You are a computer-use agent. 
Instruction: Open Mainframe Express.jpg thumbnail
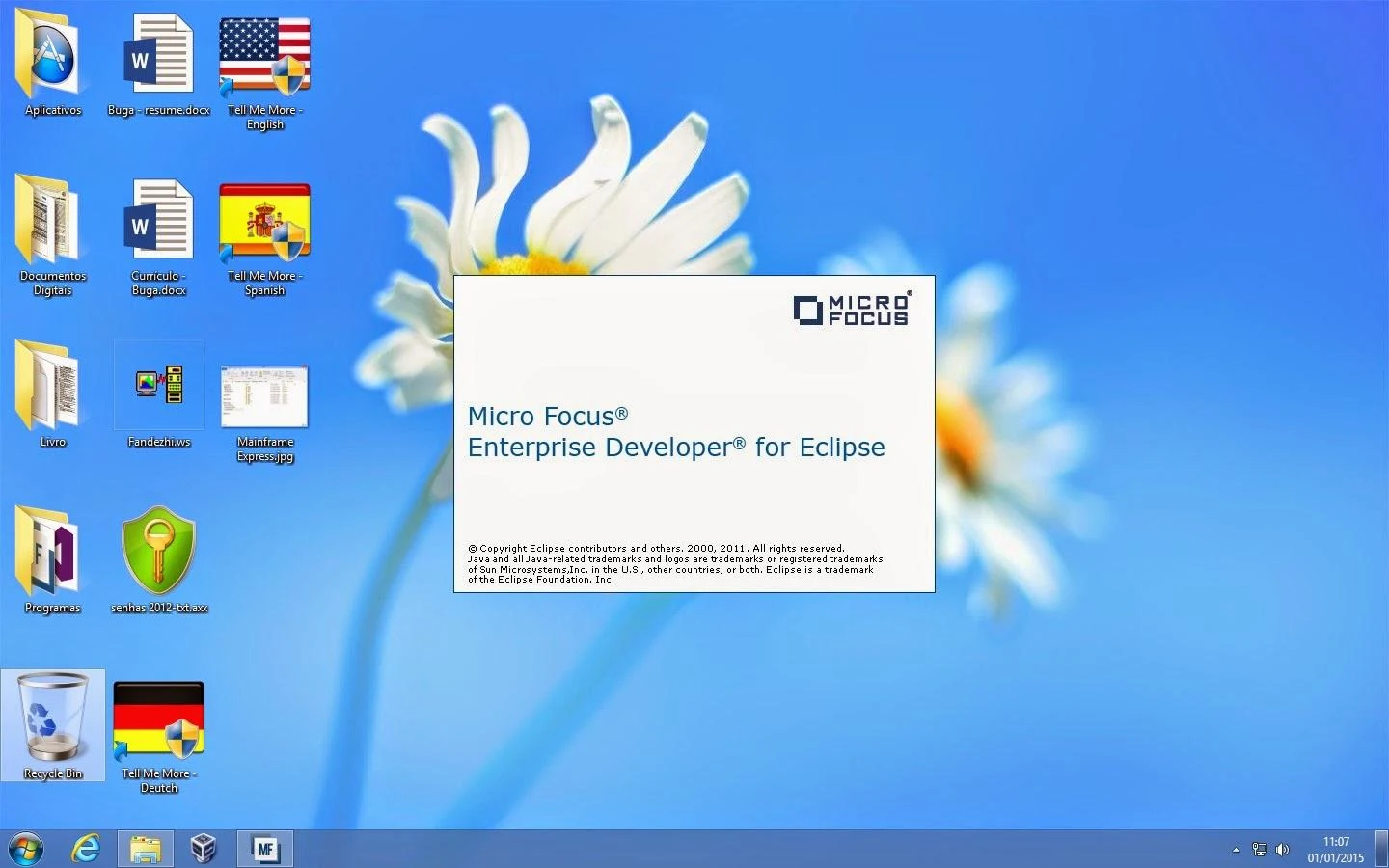coord(265,397)
